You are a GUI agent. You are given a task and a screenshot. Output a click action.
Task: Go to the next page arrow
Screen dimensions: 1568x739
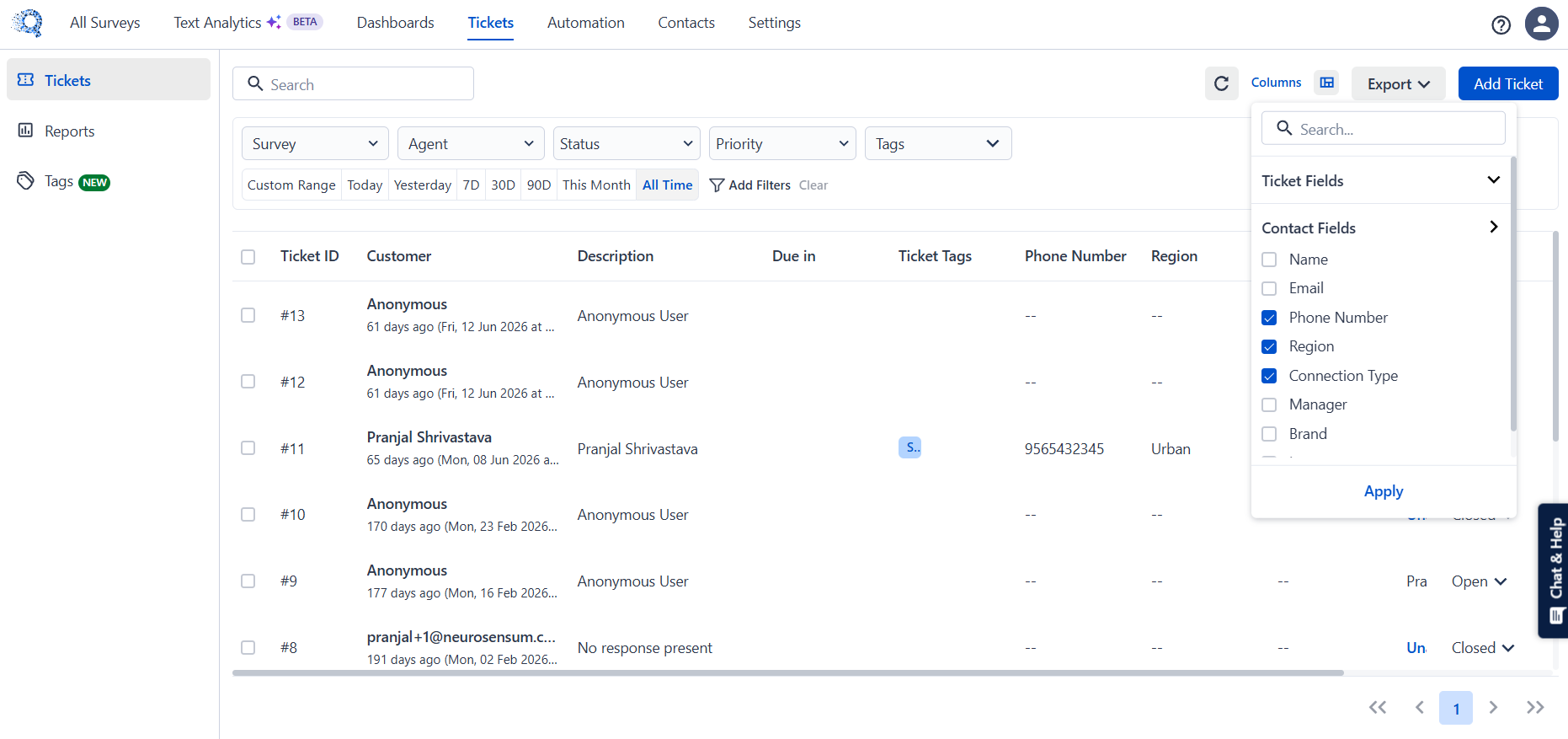pyautogui.click(x=1493, y=708)
